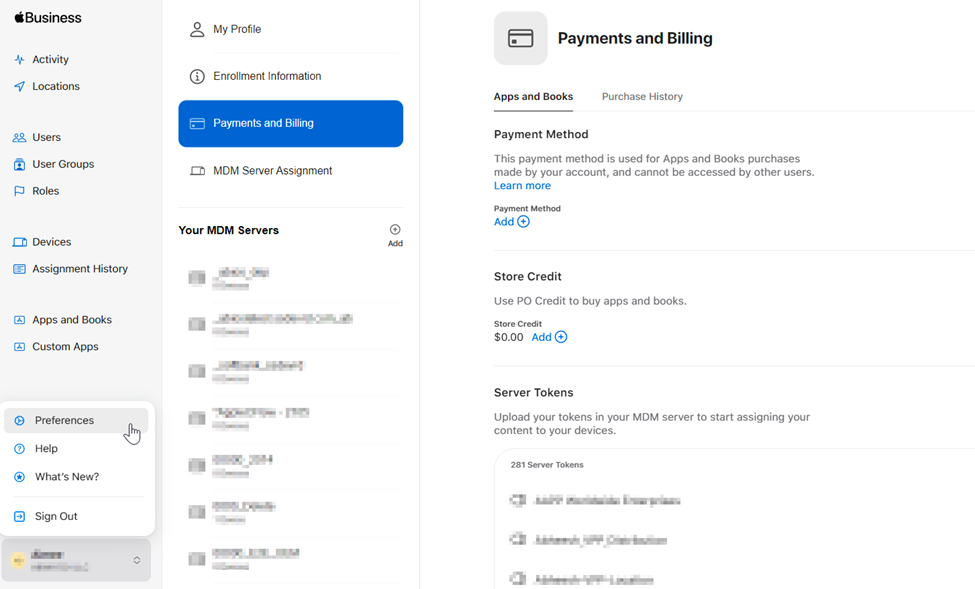
Task: Select the User Groups icon
Action: (x=19, y=164)
